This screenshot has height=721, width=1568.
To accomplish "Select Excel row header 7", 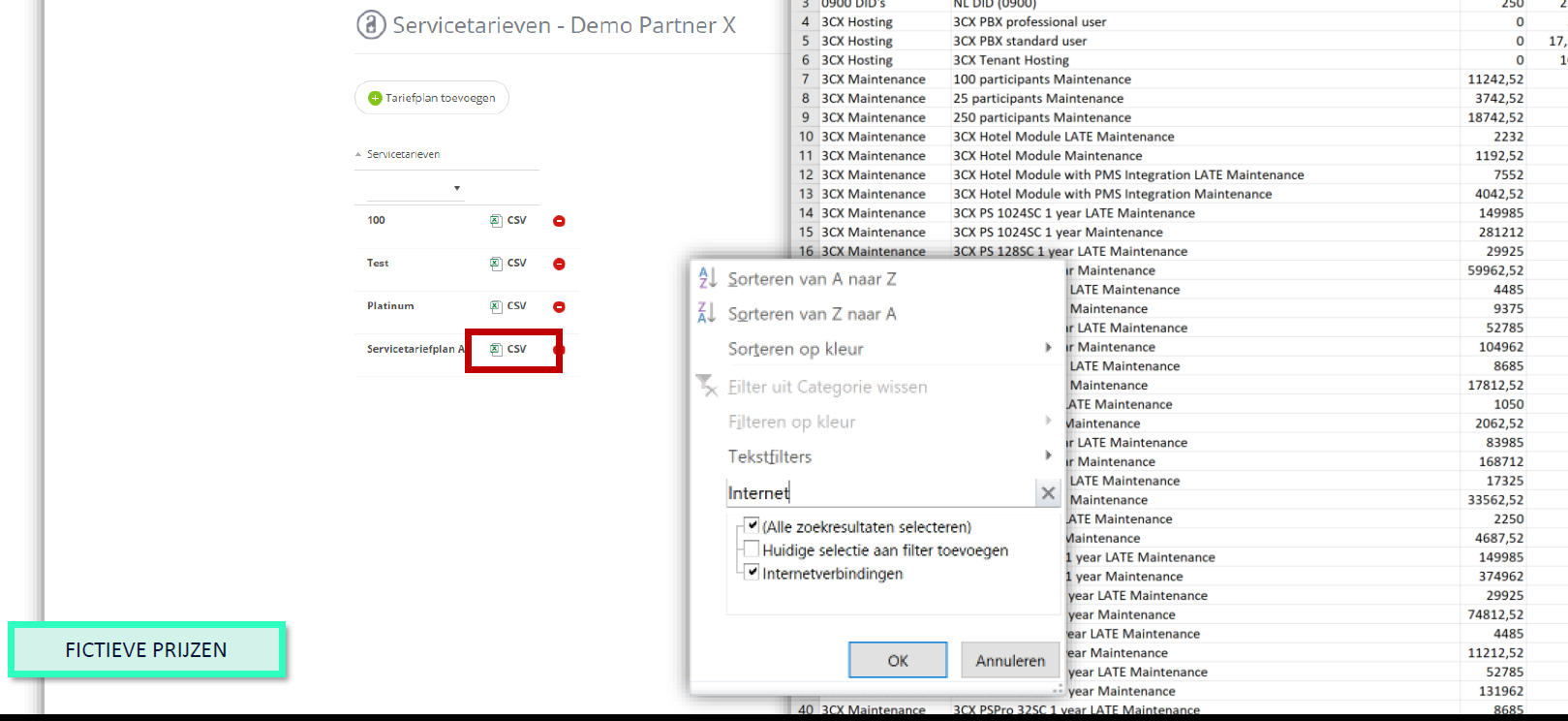I will tap(804, 79).
